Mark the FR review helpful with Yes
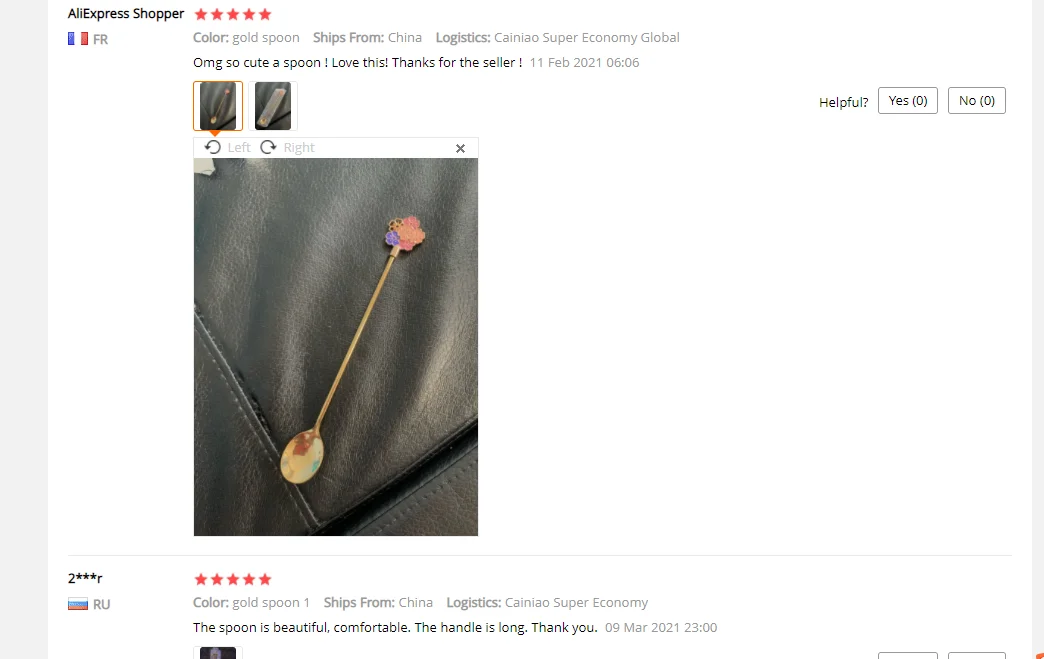The image size is (1044, 659). tap(908, 101)
